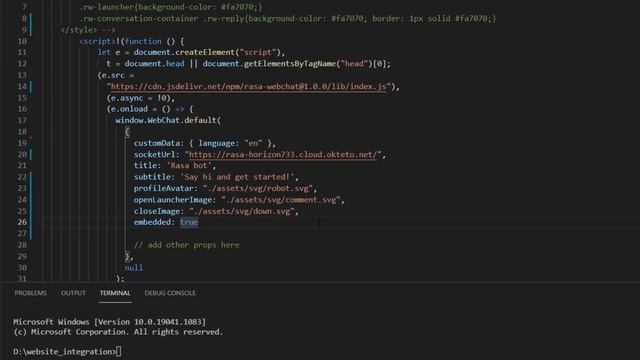Click the .rw-conversation-container .rw-reply CSS line
This screenshot has height=360, width=640.
click(288, 19)
